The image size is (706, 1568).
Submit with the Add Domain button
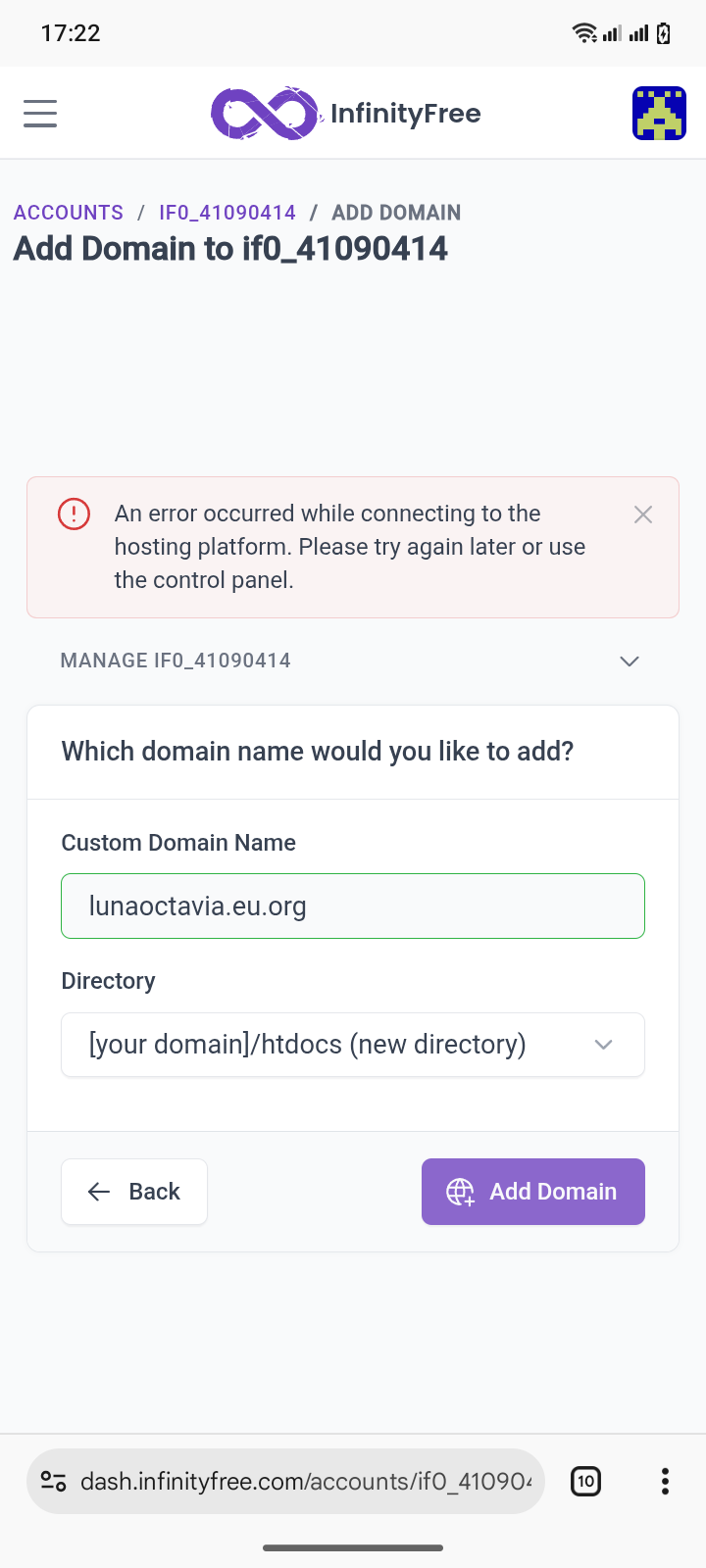tap(533, 1192)
